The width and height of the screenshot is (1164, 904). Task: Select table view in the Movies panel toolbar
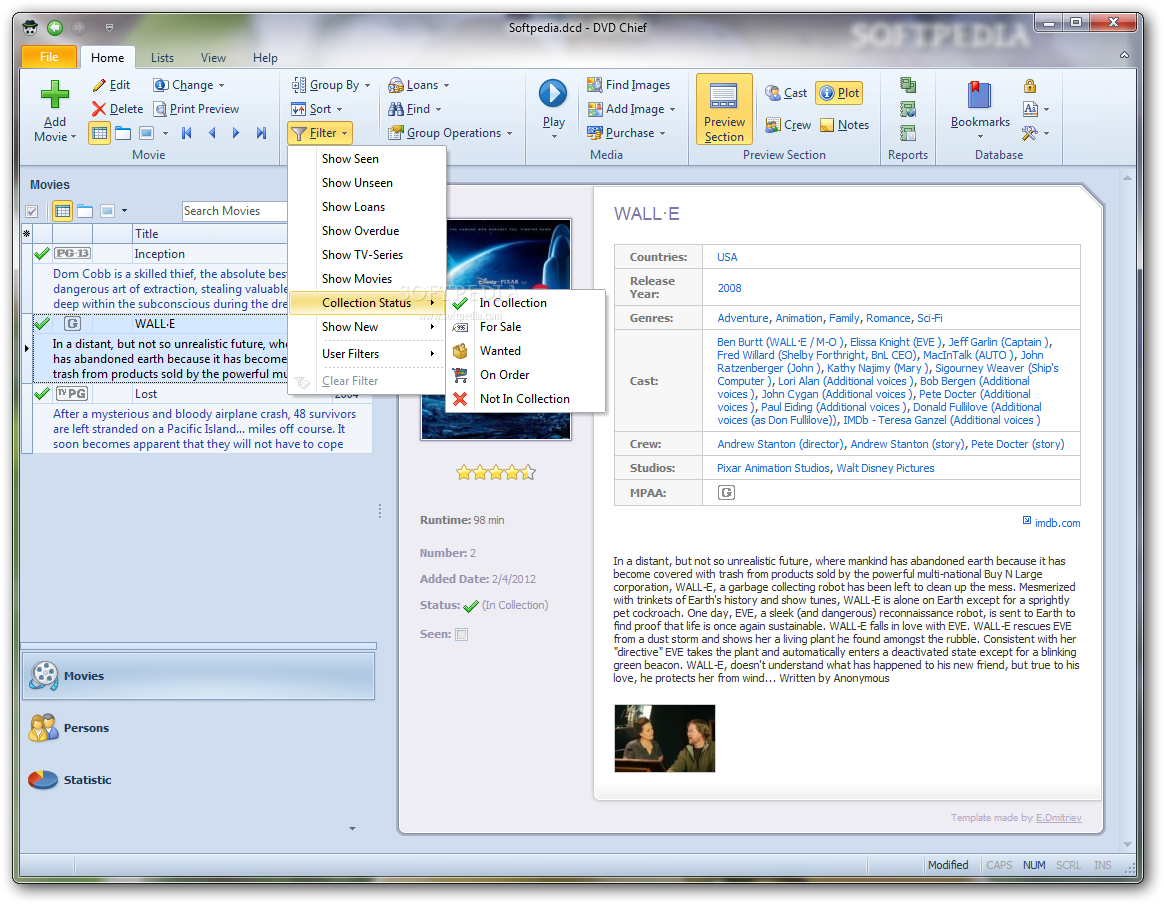pyautogui.click(x=62, y=211)
